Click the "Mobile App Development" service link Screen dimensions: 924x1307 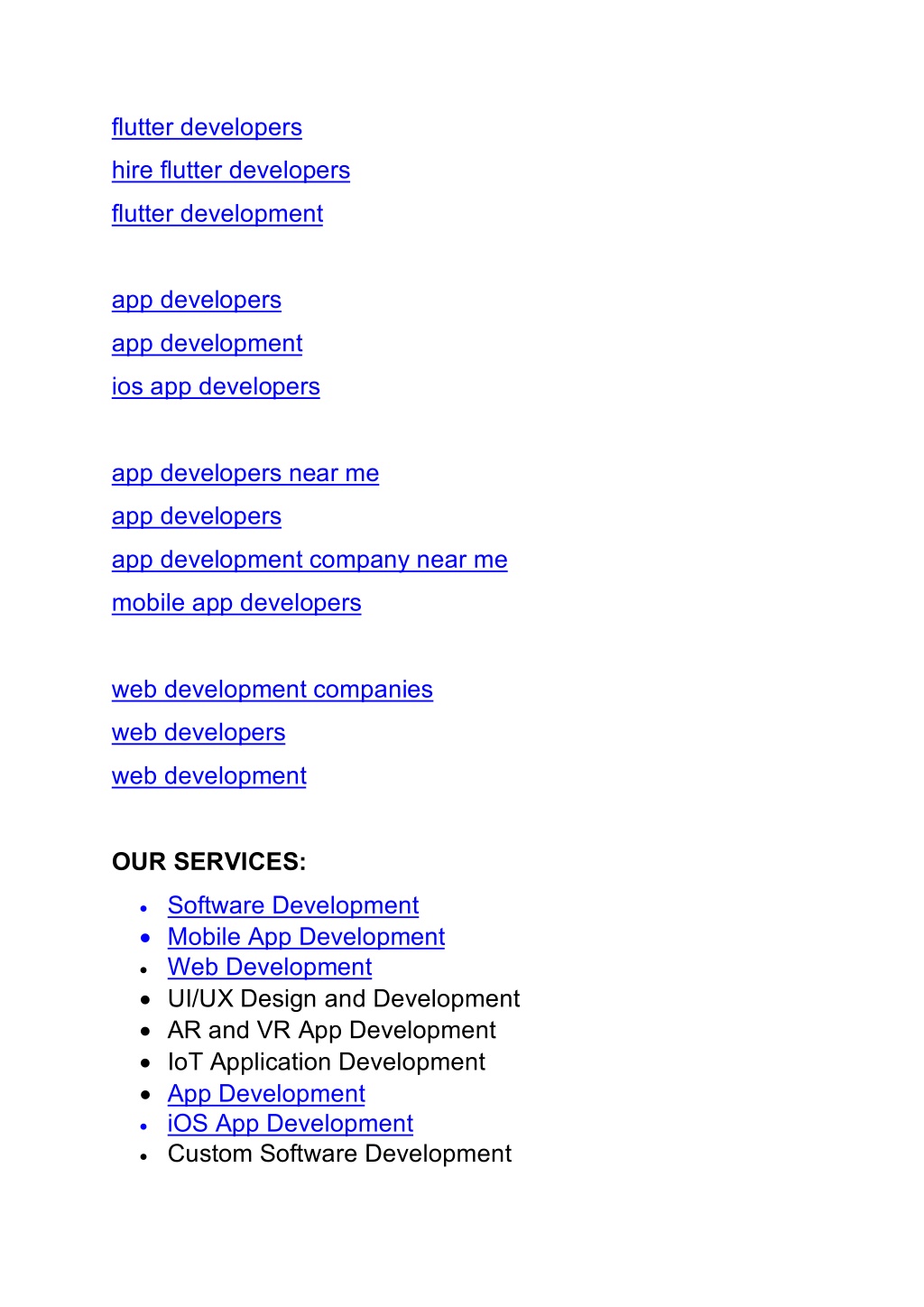[x=306, y=937]
